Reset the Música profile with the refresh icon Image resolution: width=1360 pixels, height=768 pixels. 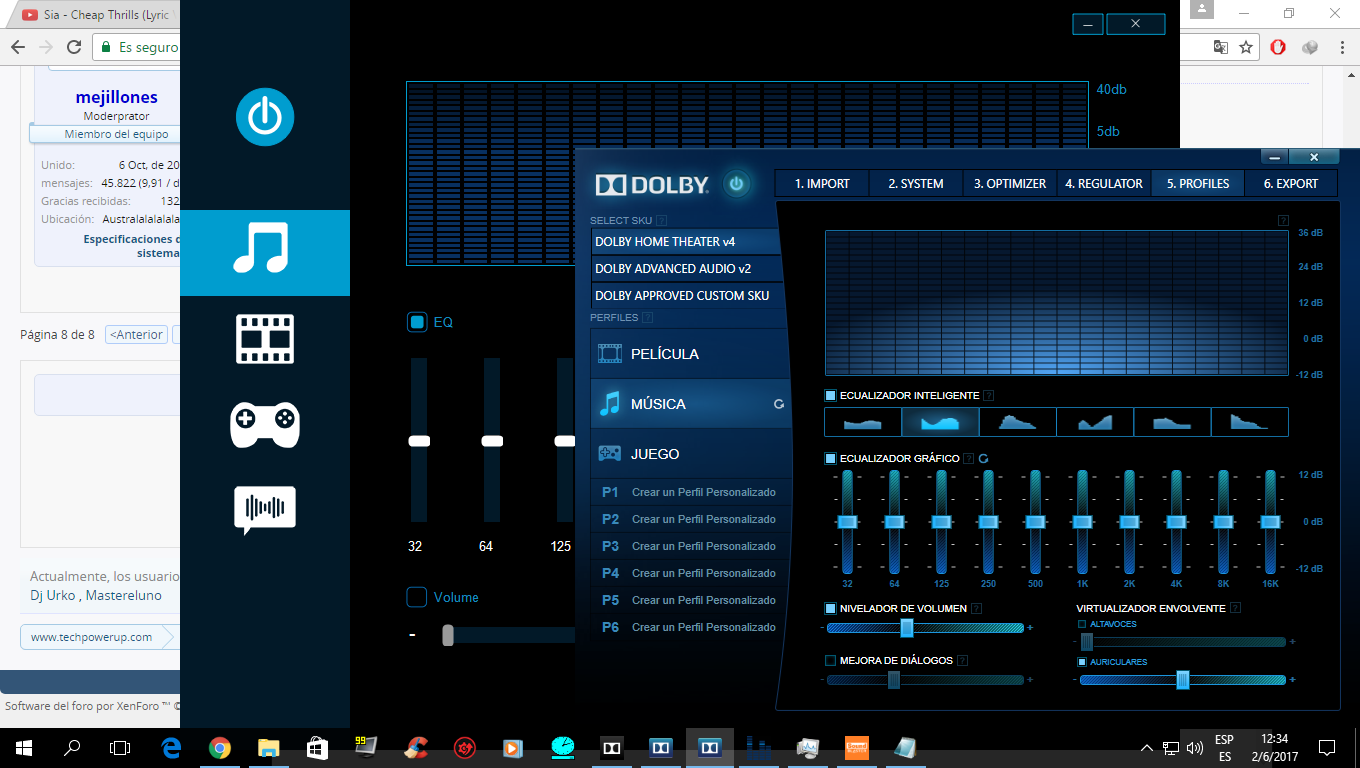coord(779,405)
